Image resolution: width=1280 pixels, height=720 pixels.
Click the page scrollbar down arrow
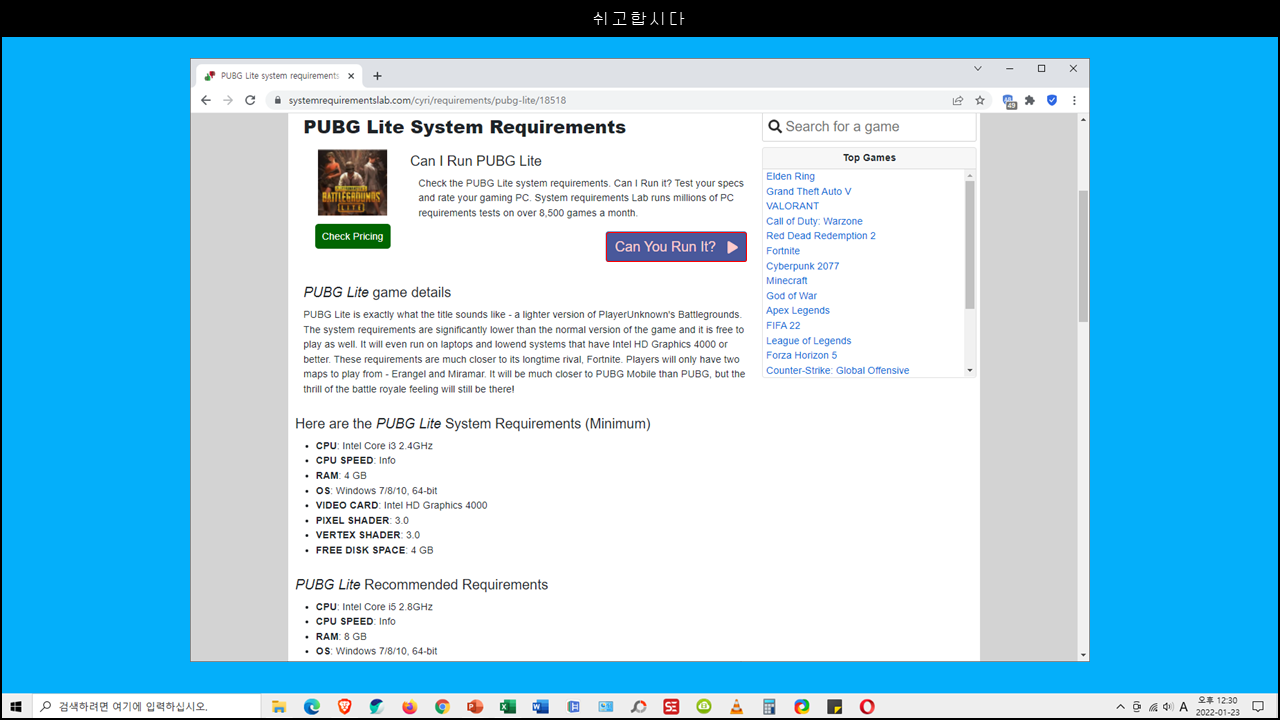[1083, 654]
